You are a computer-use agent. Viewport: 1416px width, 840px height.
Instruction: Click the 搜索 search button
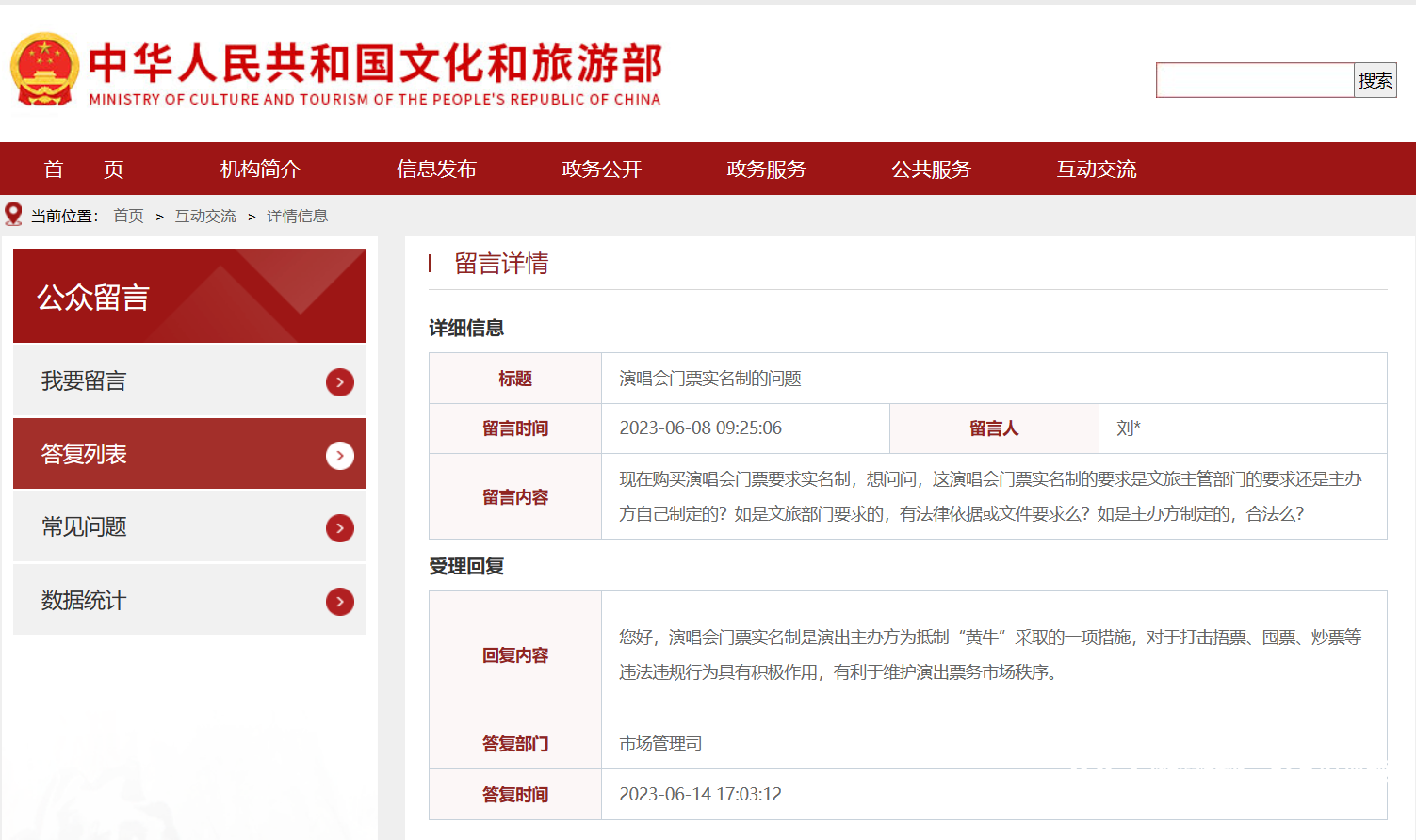coord(1375,80)
